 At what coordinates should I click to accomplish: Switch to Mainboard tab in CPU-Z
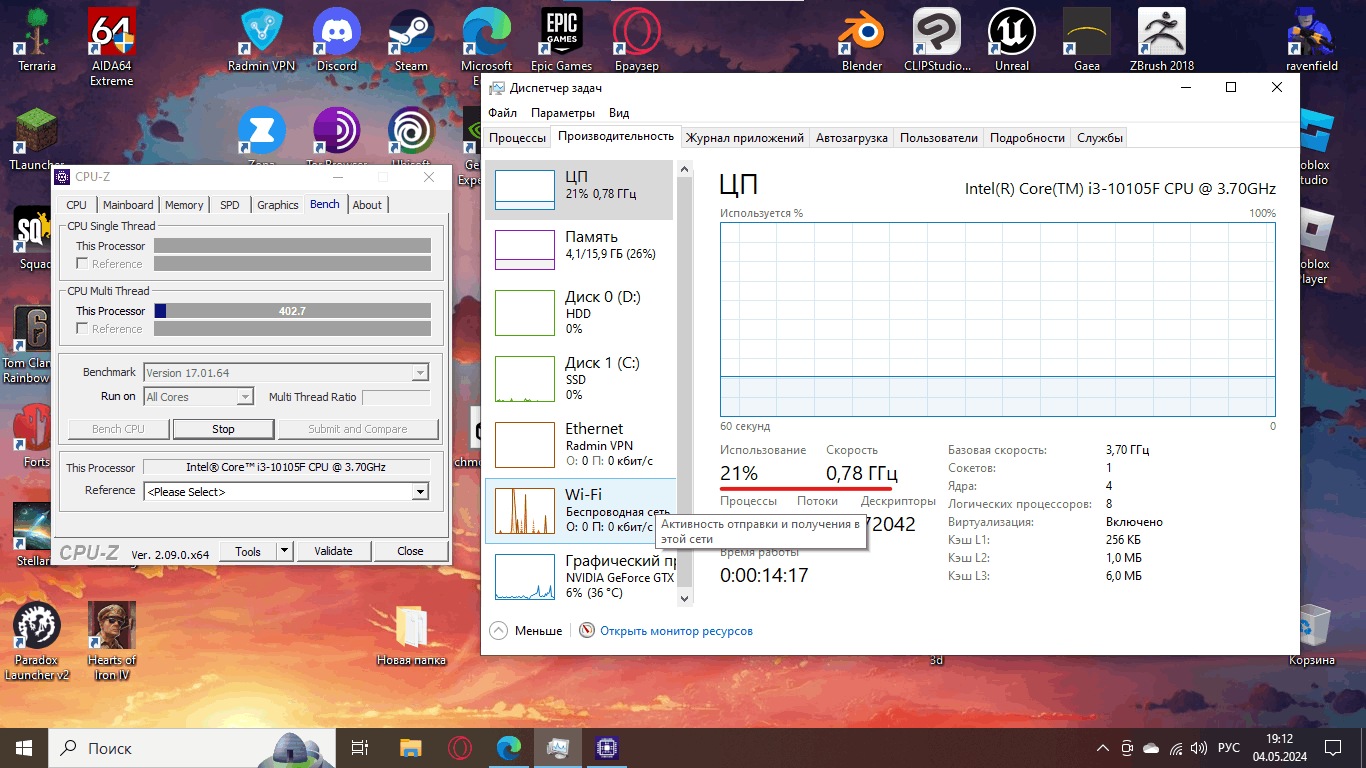128,205
